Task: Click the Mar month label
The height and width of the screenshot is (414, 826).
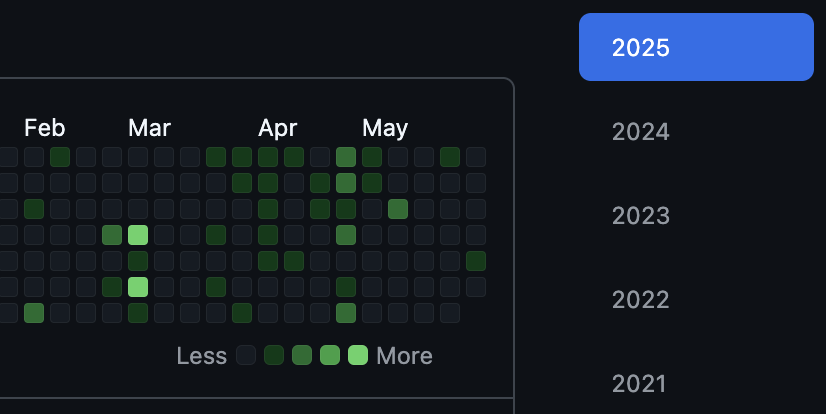Action: 149,128
